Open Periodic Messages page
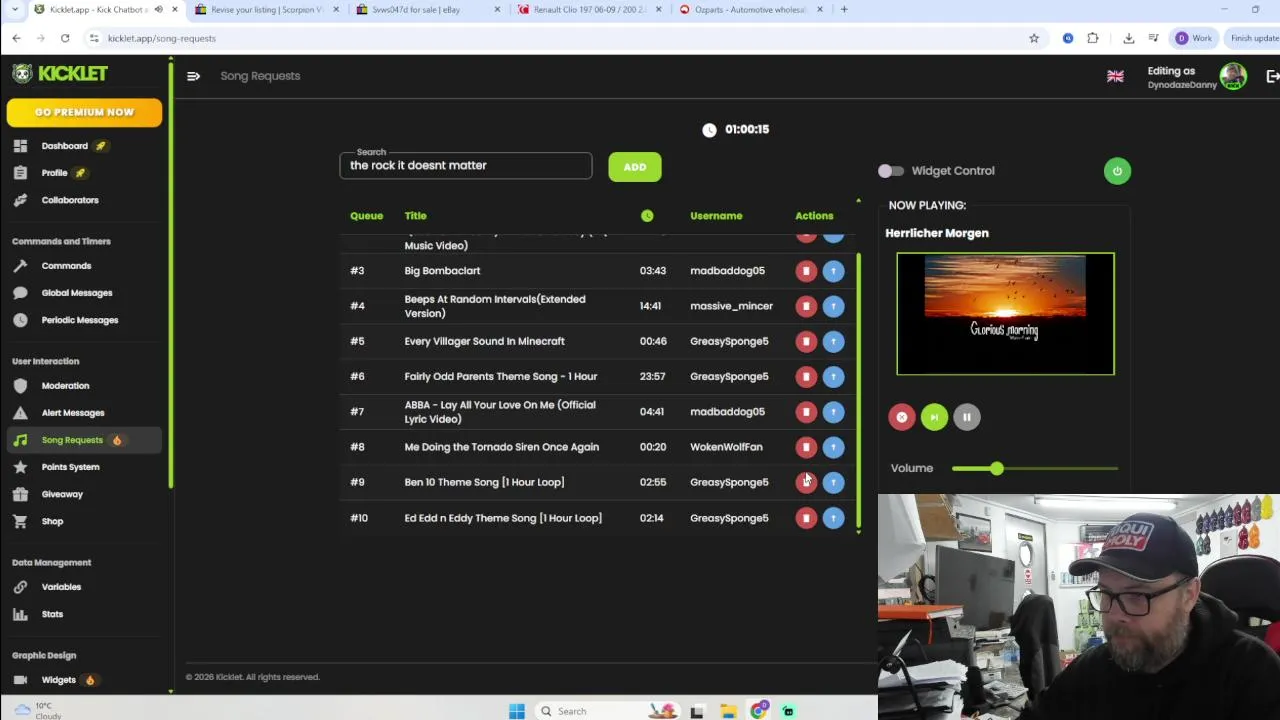1280x720 pixels. (80, 320)
